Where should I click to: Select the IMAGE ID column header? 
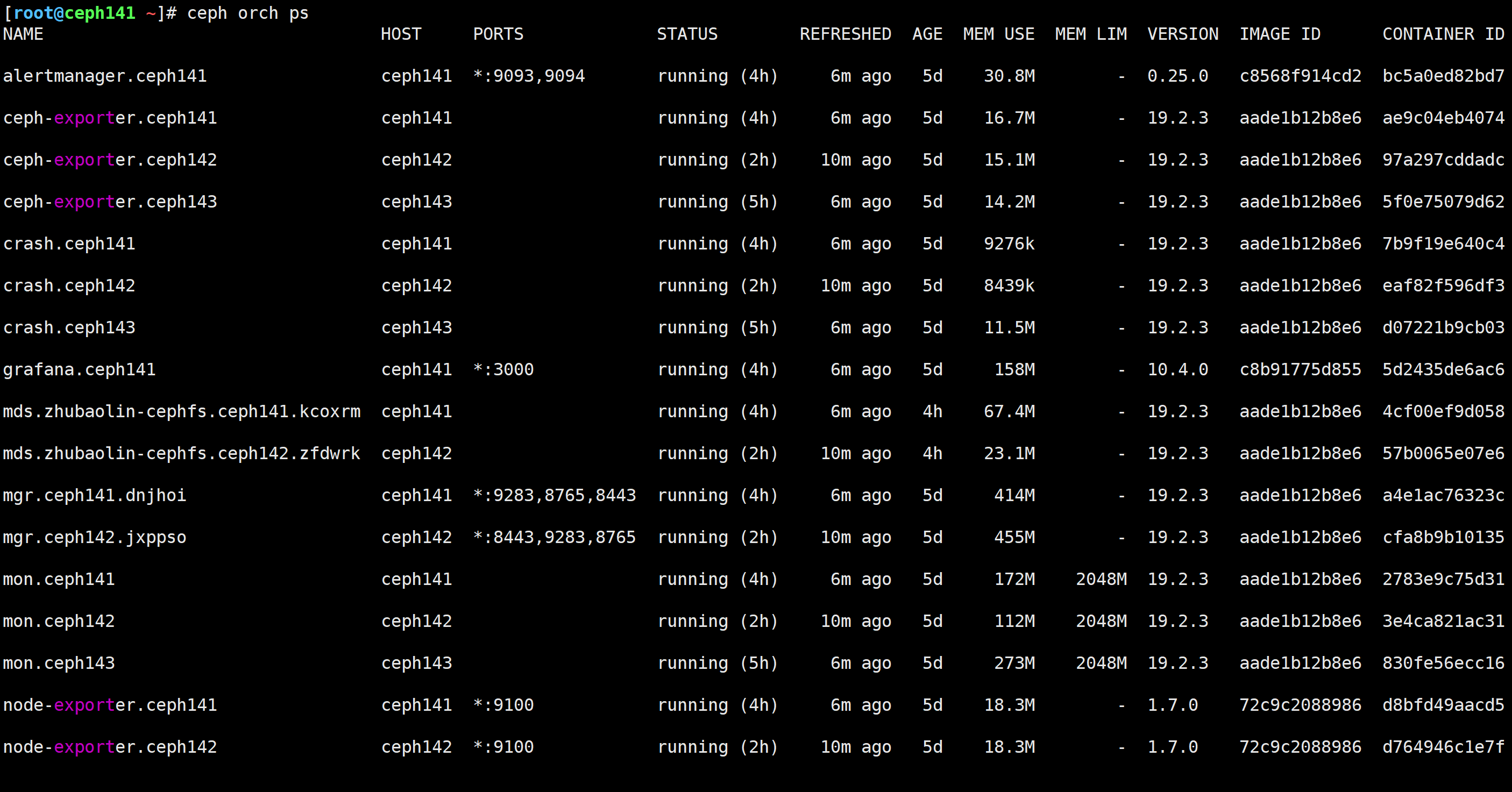[1280, 34]
